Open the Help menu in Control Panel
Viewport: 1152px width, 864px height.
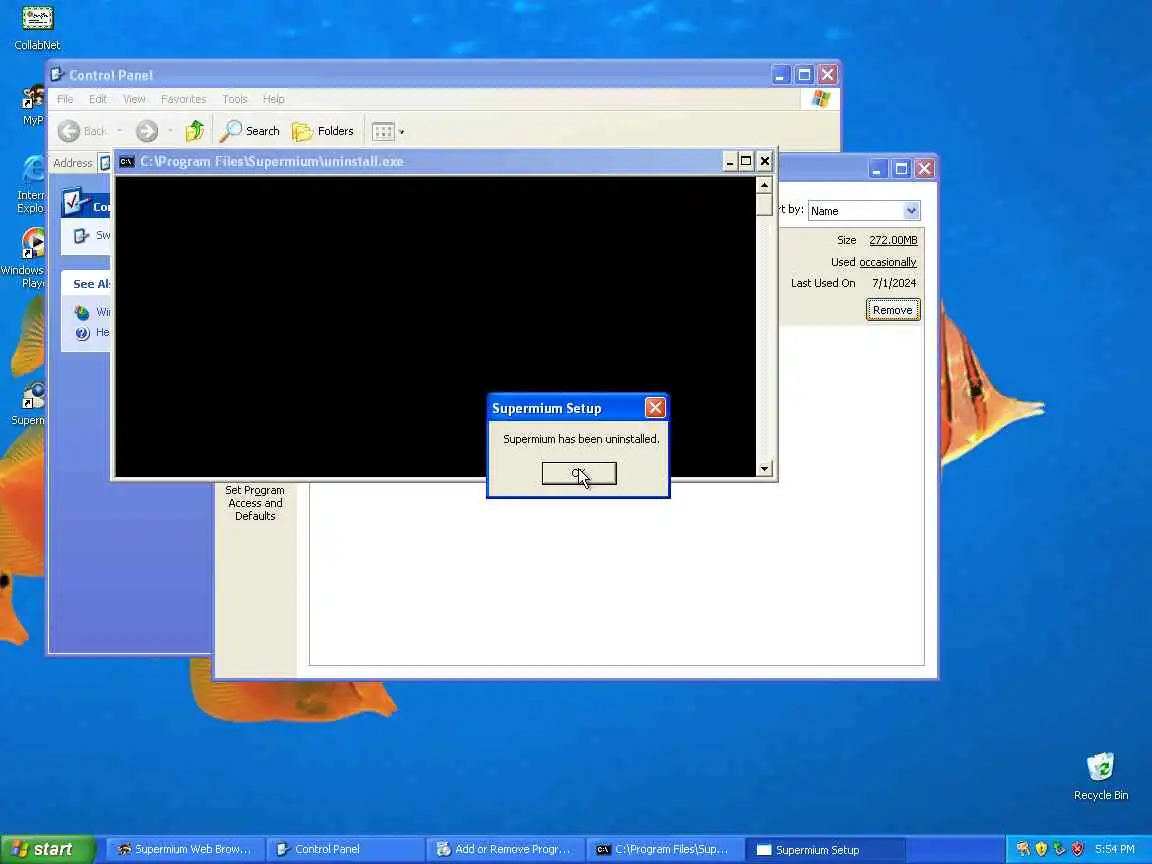point(273,99)
